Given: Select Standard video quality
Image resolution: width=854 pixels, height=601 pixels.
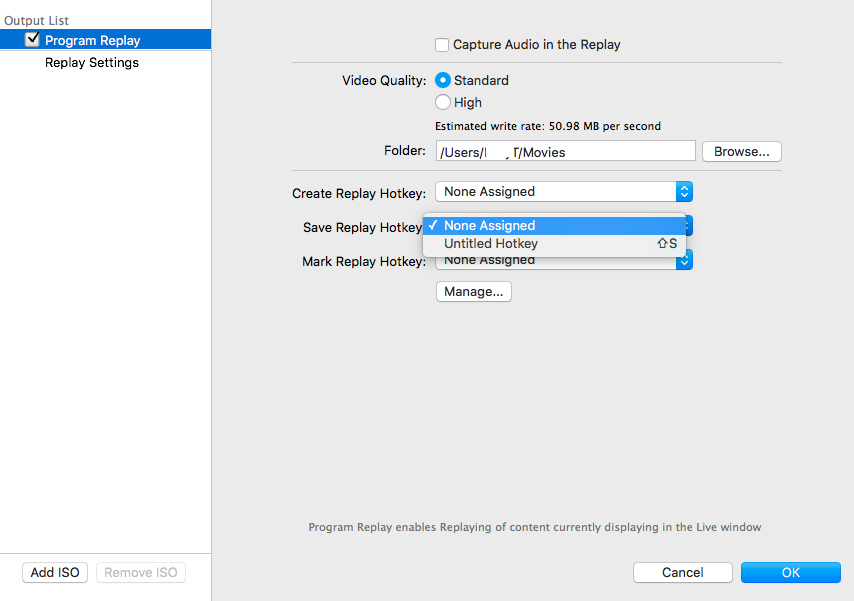Looking at the screenshot, I should click(443, 81).
